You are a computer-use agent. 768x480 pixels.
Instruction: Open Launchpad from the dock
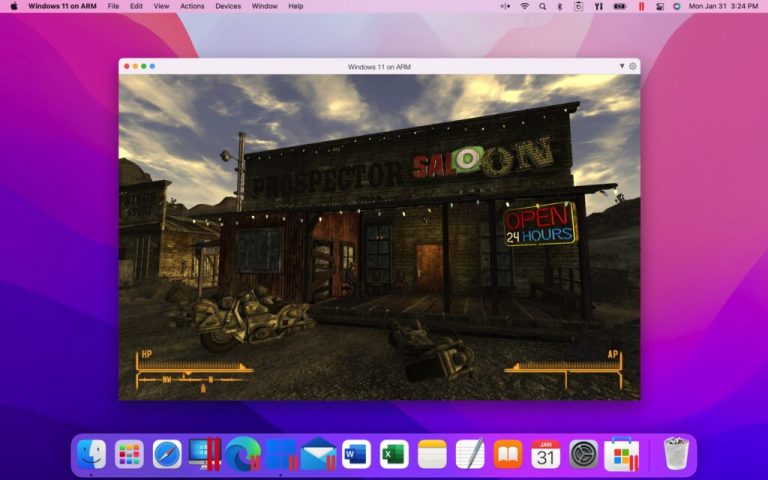129,454
